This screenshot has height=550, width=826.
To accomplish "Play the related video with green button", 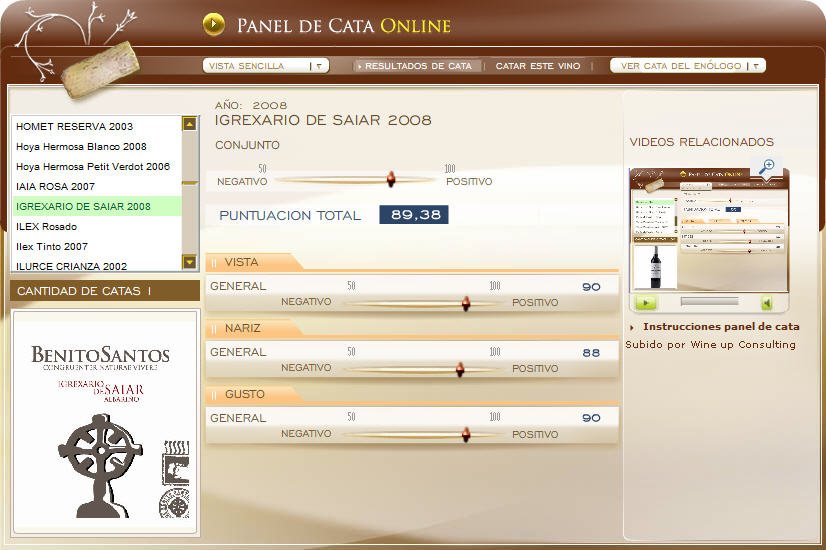I will click(645, 303).
